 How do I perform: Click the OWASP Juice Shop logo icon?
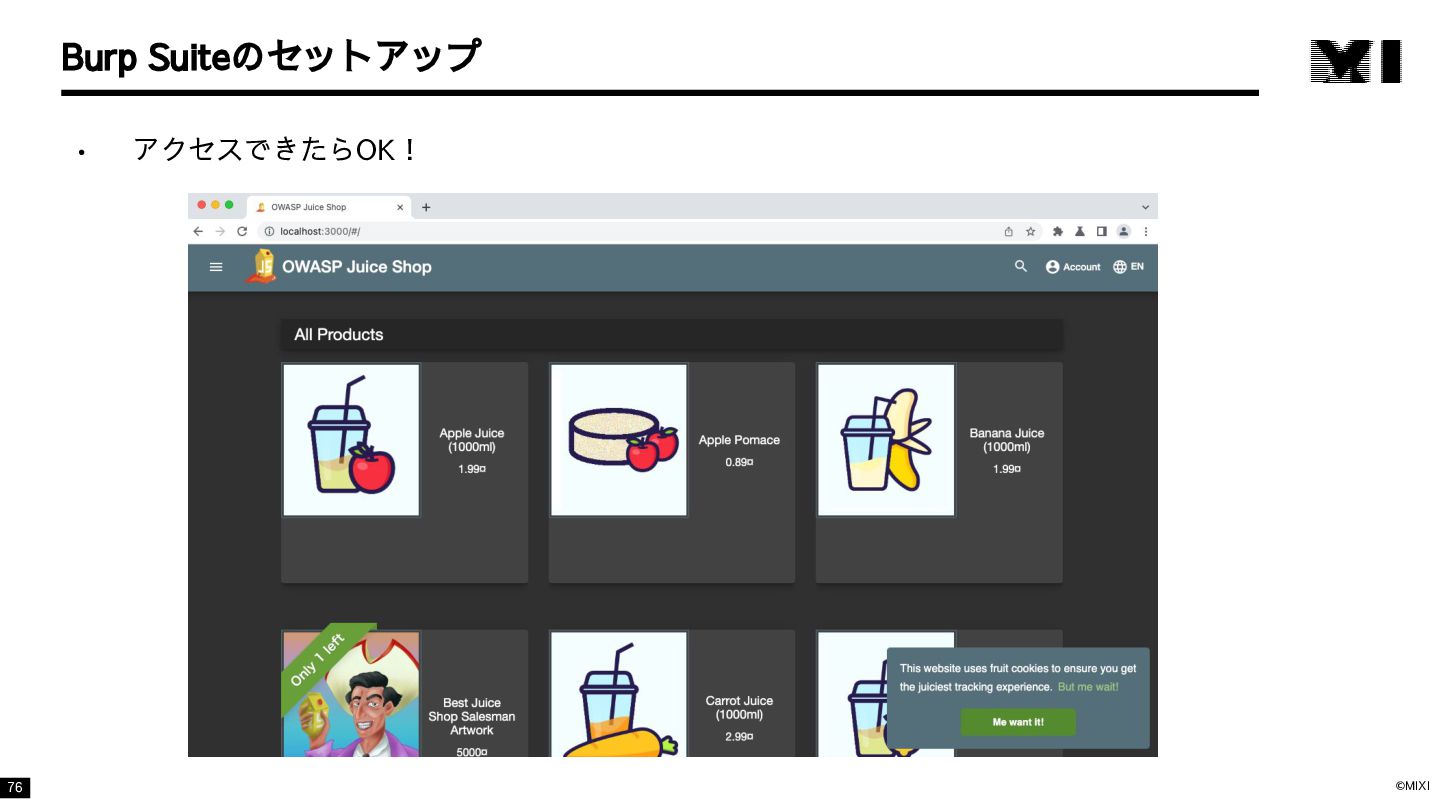click(261, 266)
